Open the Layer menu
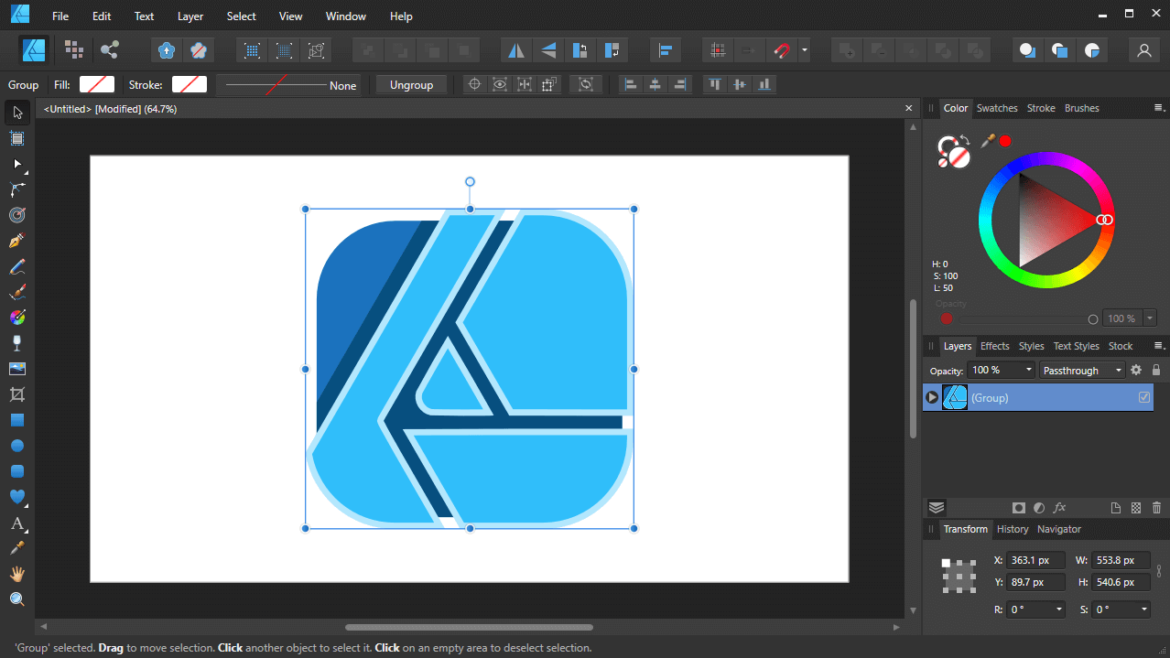Screen dimensions: 1170x658 pos(190,16)
